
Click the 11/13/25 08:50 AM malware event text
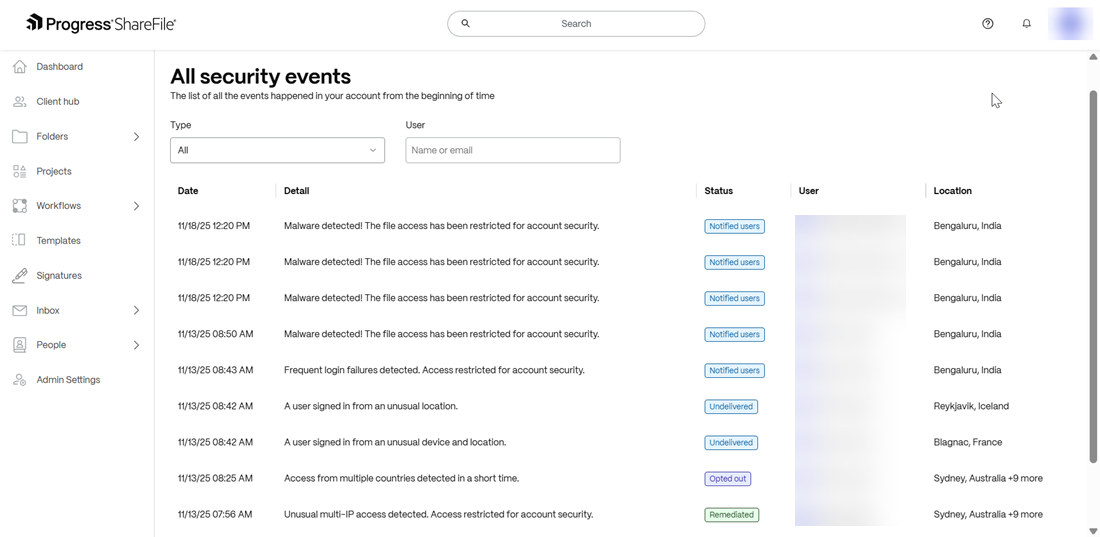coord(441,334)
